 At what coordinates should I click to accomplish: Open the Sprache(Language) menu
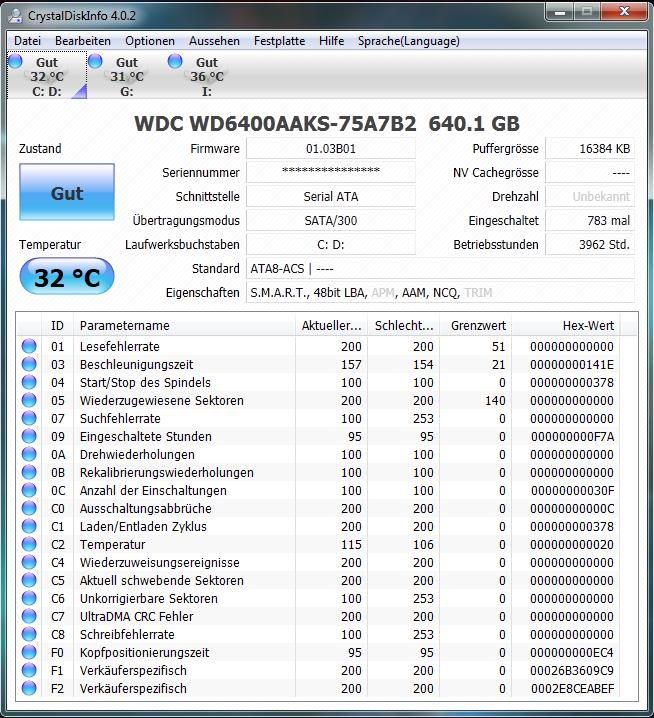[409, 41]
